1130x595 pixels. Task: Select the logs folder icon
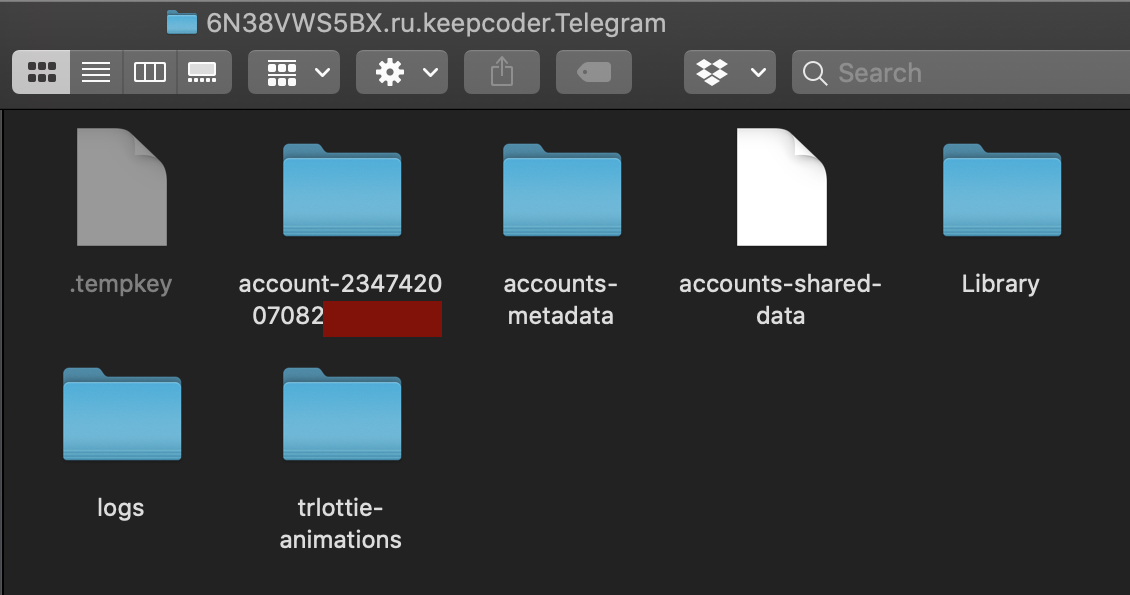coord(122,414)
